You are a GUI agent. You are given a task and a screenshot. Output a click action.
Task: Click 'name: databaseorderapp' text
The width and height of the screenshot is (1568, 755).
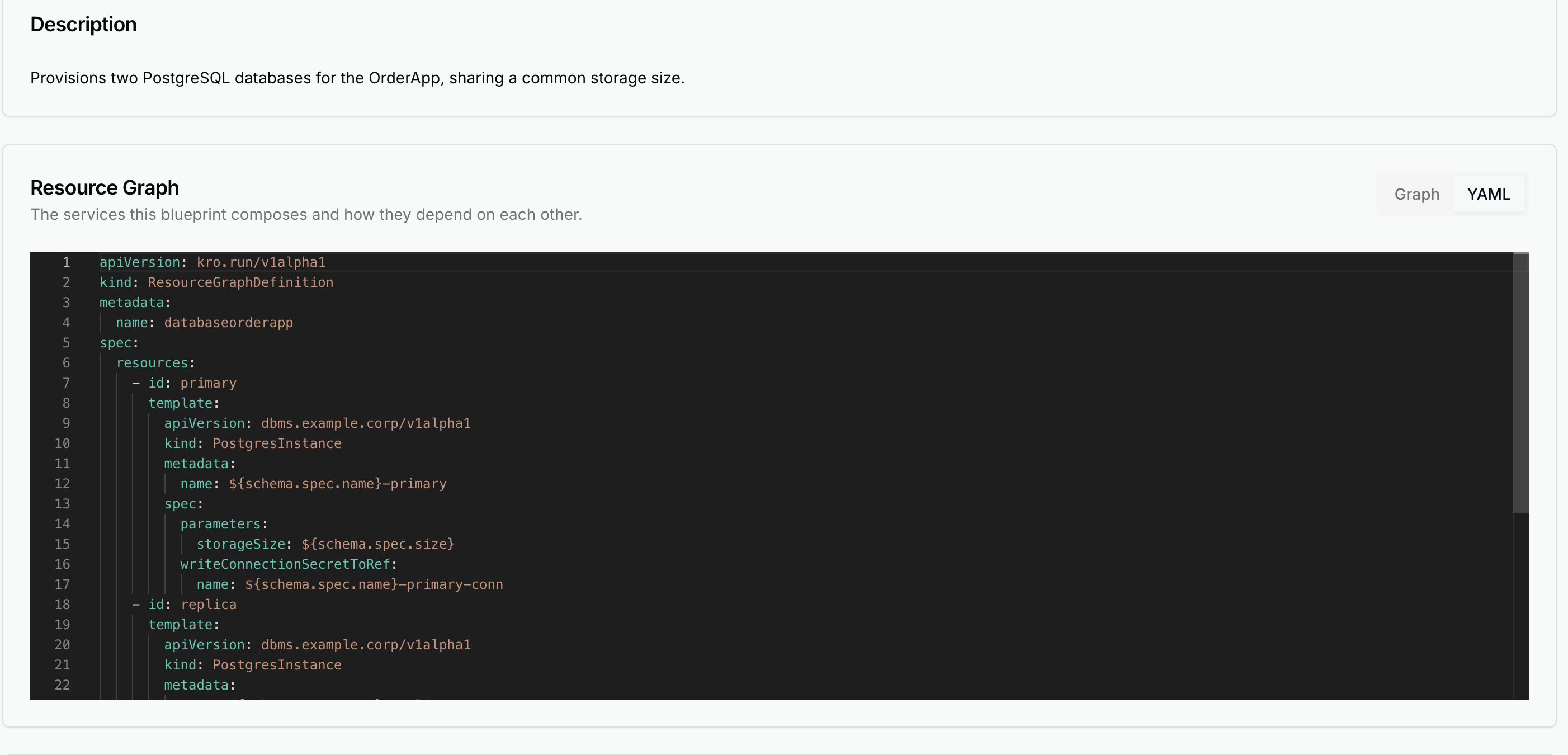click(x=205, y=322)
